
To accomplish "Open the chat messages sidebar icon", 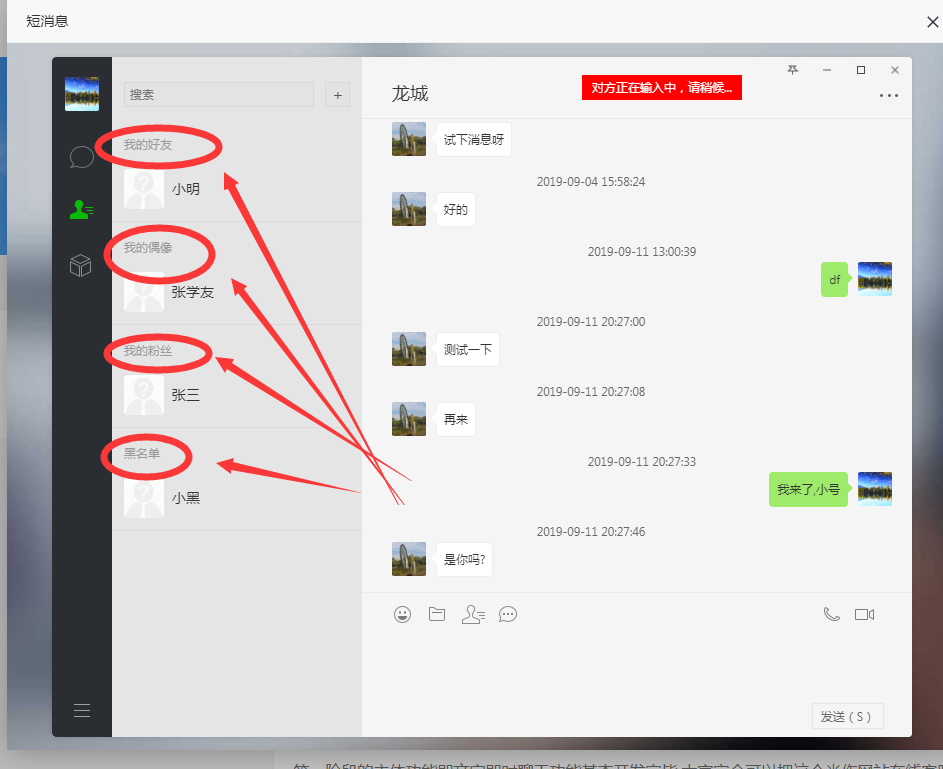I will point(81,157).
